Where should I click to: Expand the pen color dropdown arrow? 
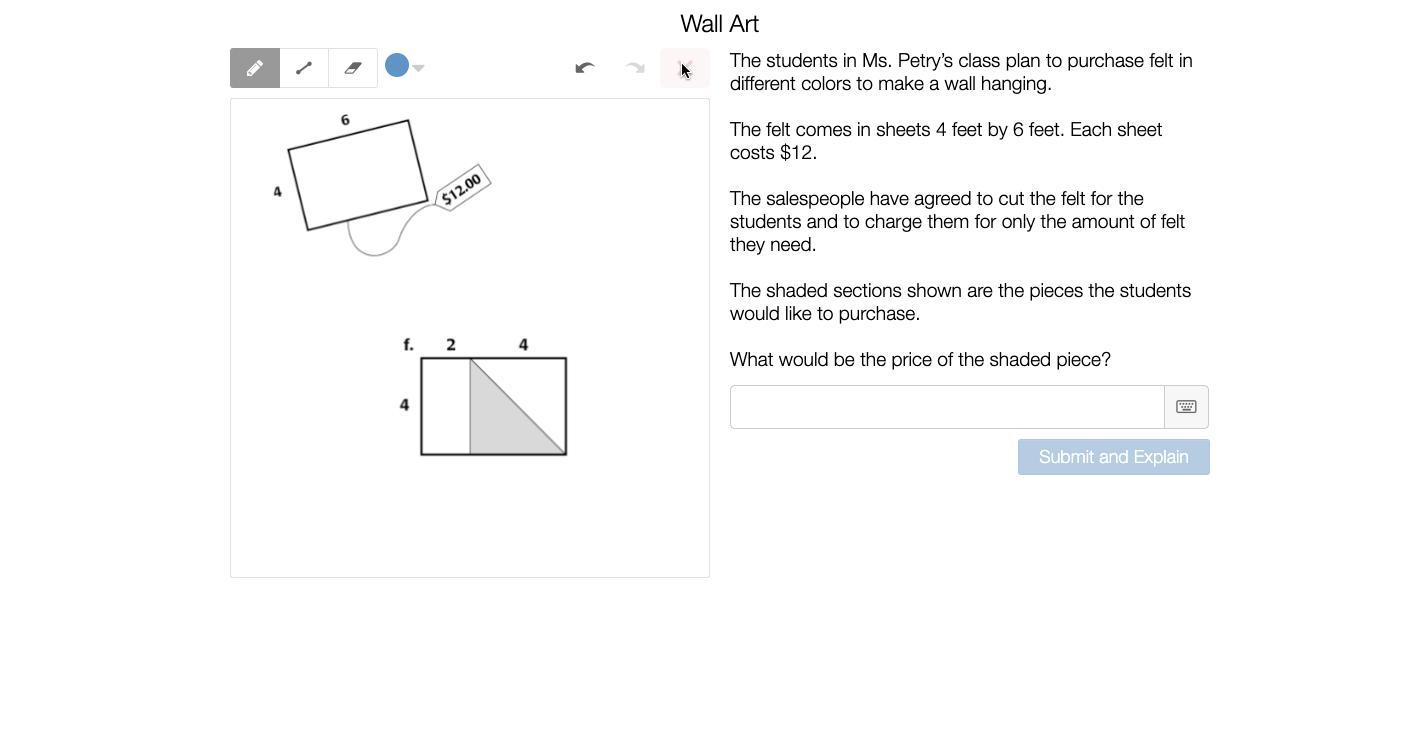[419, 68]
